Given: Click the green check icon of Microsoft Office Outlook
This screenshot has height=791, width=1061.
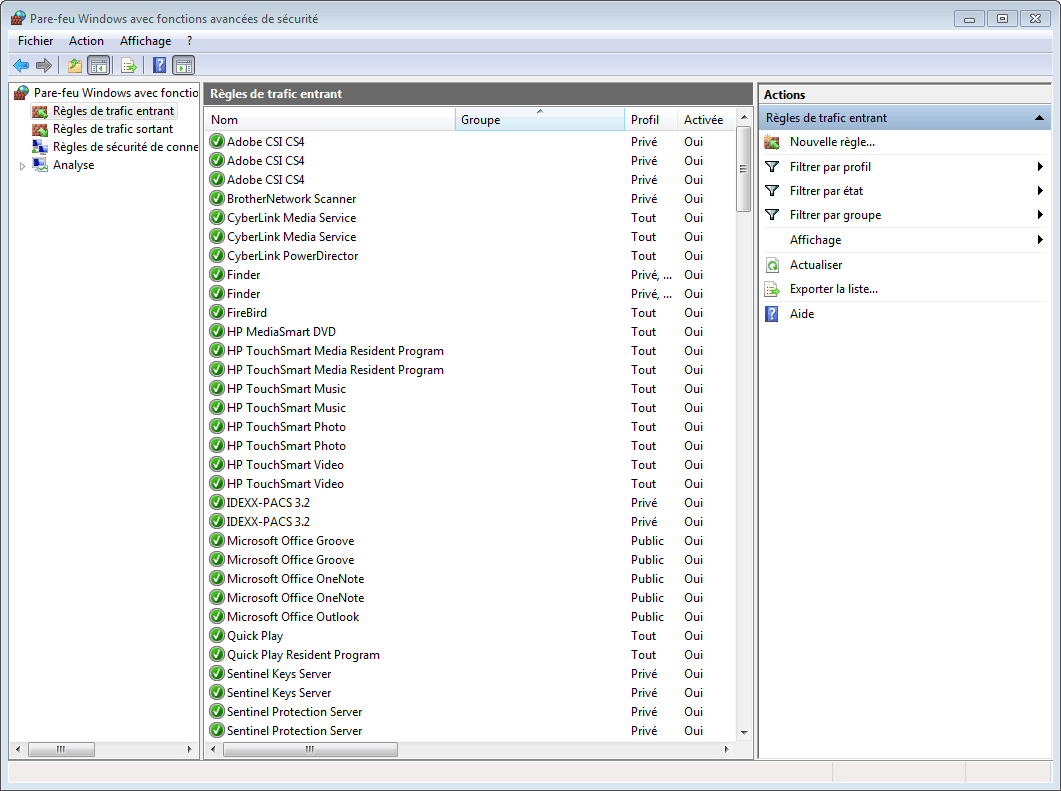Looking at the screenshot, I should tap(217, 616).
